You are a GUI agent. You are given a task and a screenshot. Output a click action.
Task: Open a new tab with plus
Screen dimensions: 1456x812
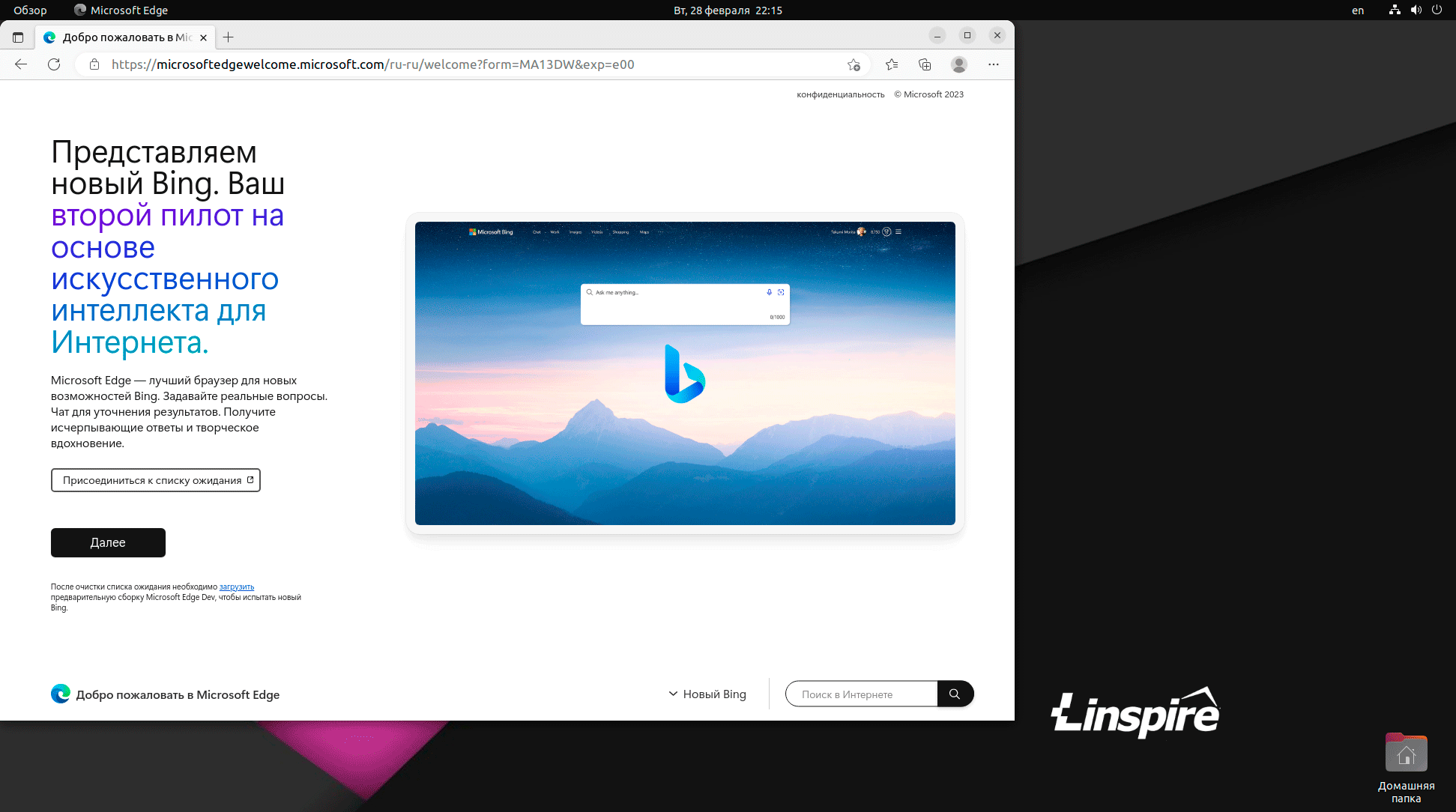coord(229,37)
